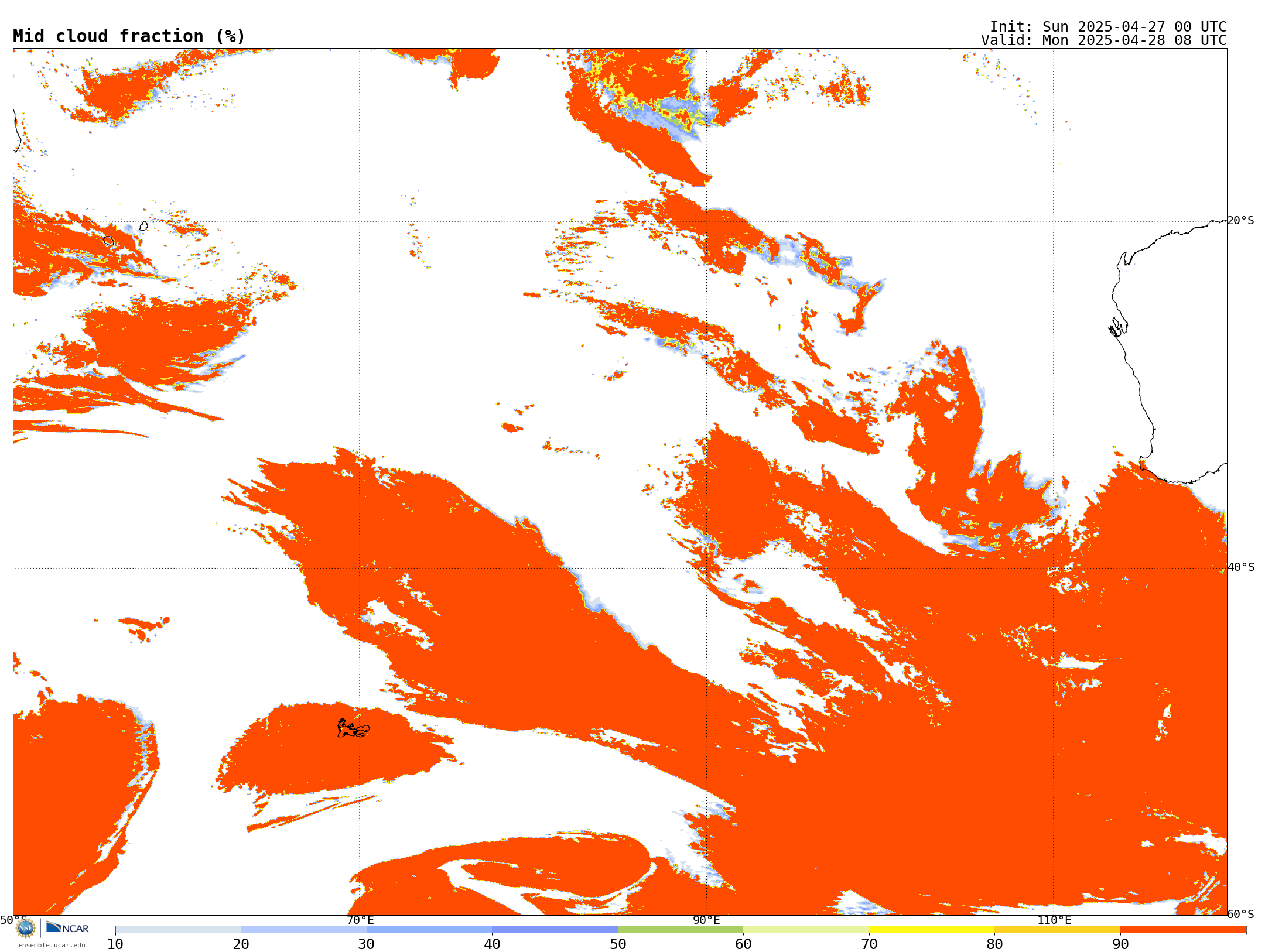Click the 'Valid: Mon 2025-04-28 08 UTC' text

click(x=1104, y=40)
